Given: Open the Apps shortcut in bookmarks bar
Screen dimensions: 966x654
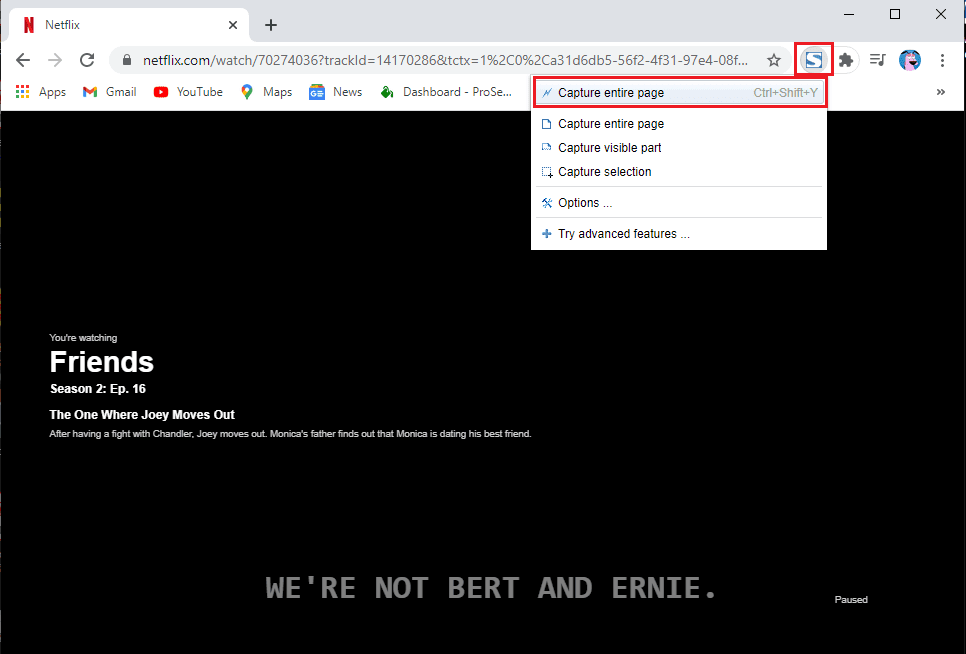Looking at the screenshot, I should tap(41, 92).
